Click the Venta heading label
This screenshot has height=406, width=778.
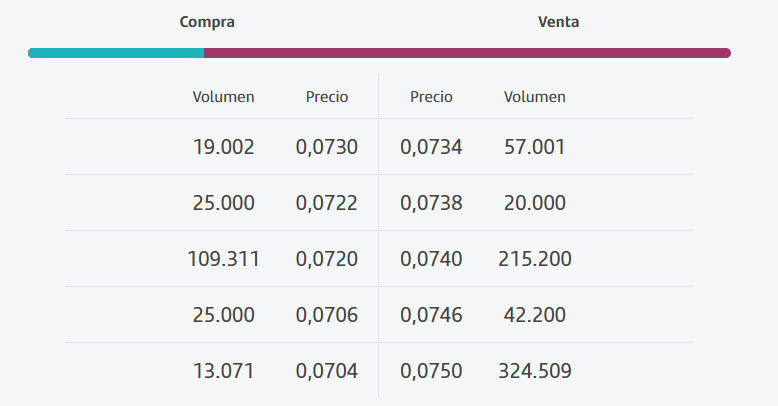(558, 22)
